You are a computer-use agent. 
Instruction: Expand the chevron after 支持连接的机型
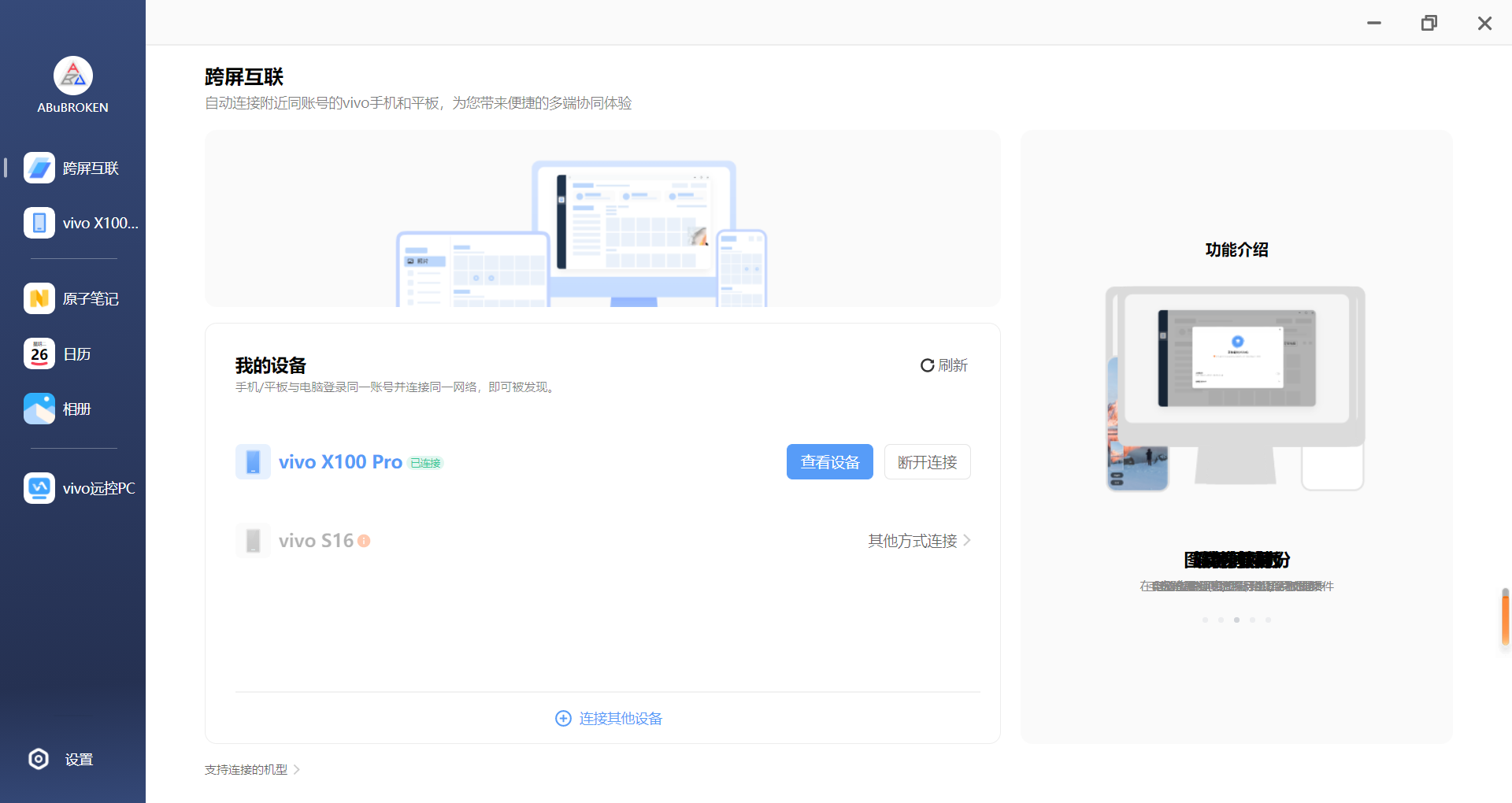[297, 769]
